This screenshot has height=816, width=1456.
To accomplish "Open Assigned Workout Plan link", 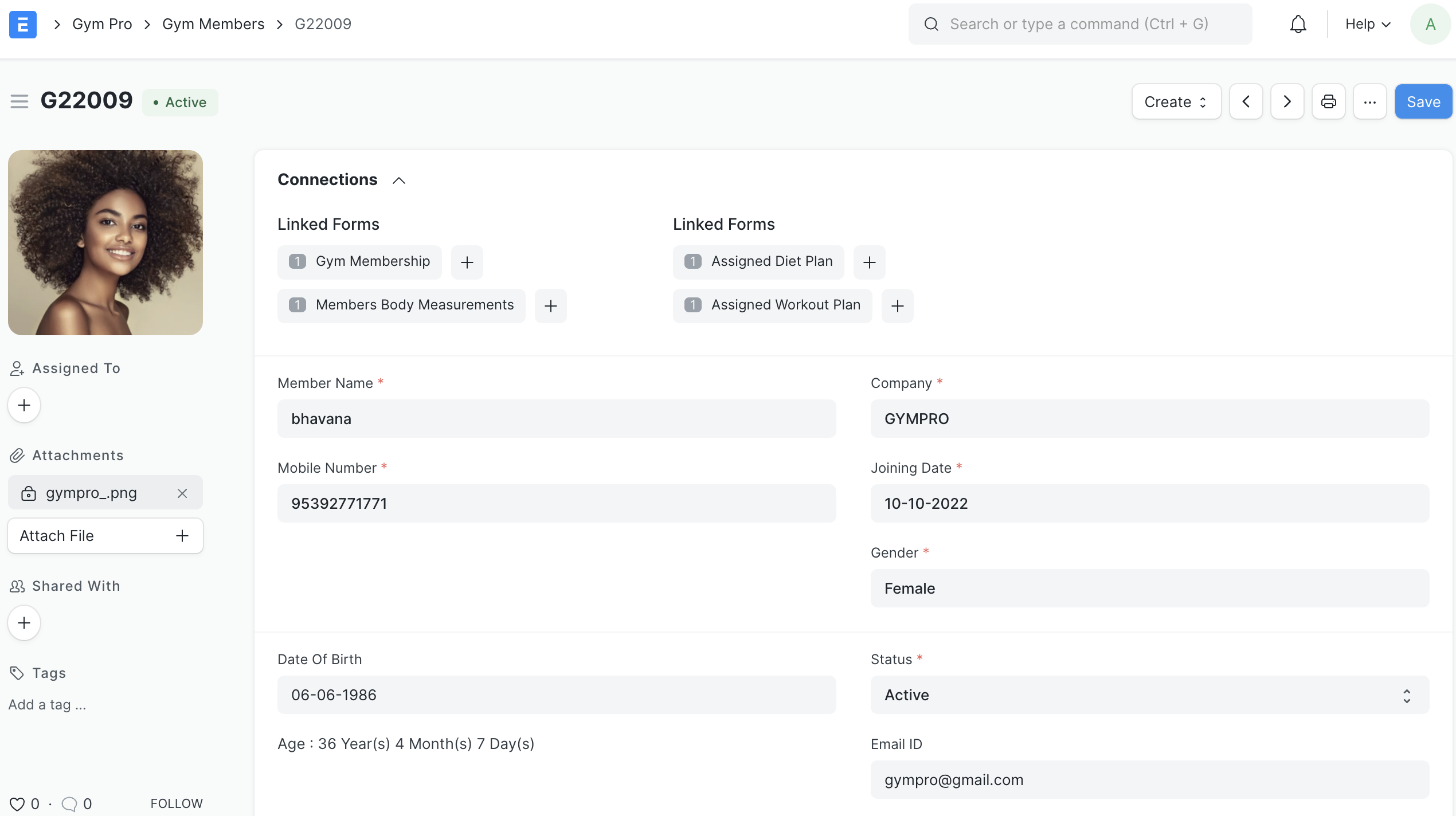I will pos(772,305).
